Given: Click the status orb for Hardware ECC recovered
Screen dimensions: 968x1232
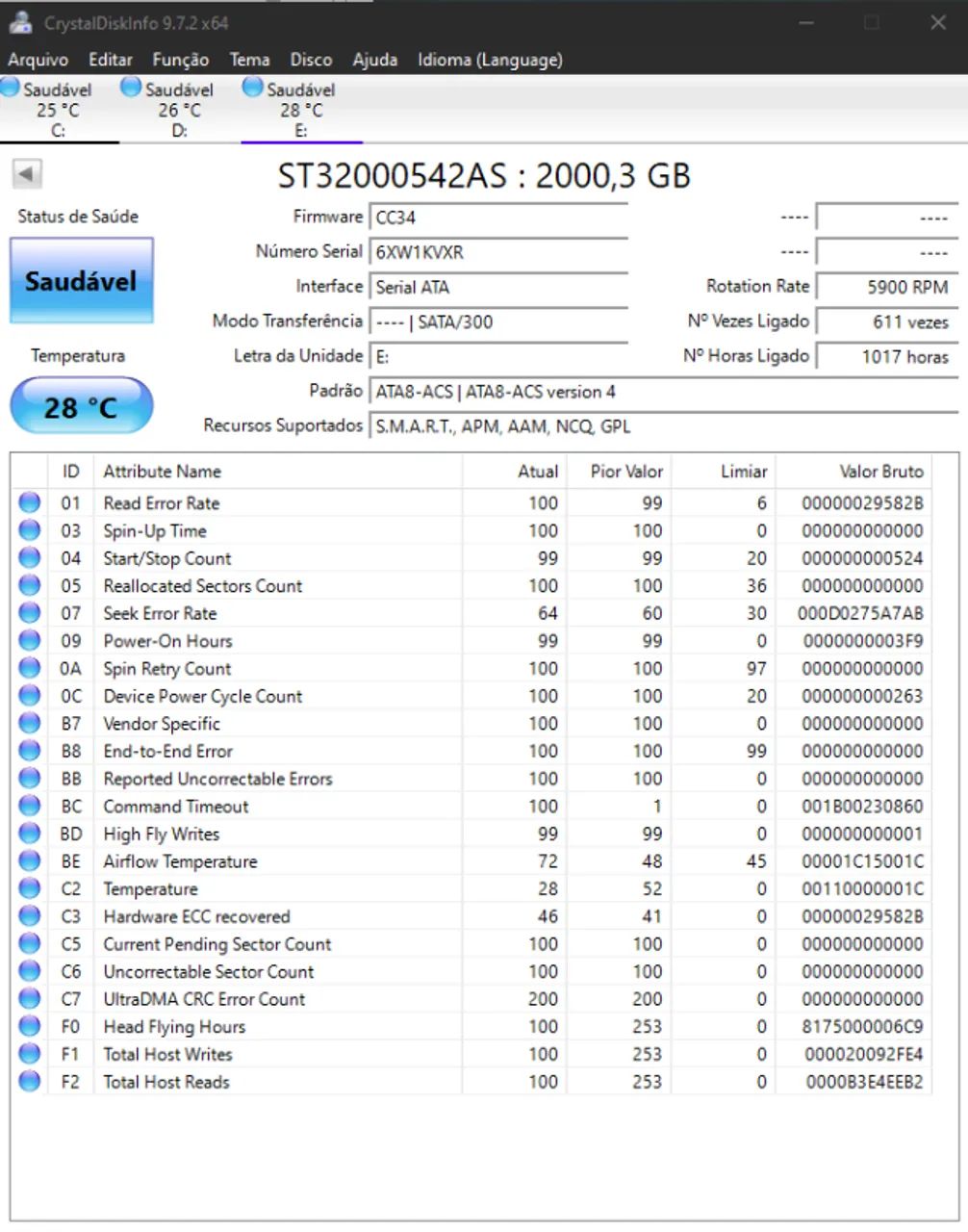Looking at the screenshot, I should pyautogui.click(x=30, y=916).
